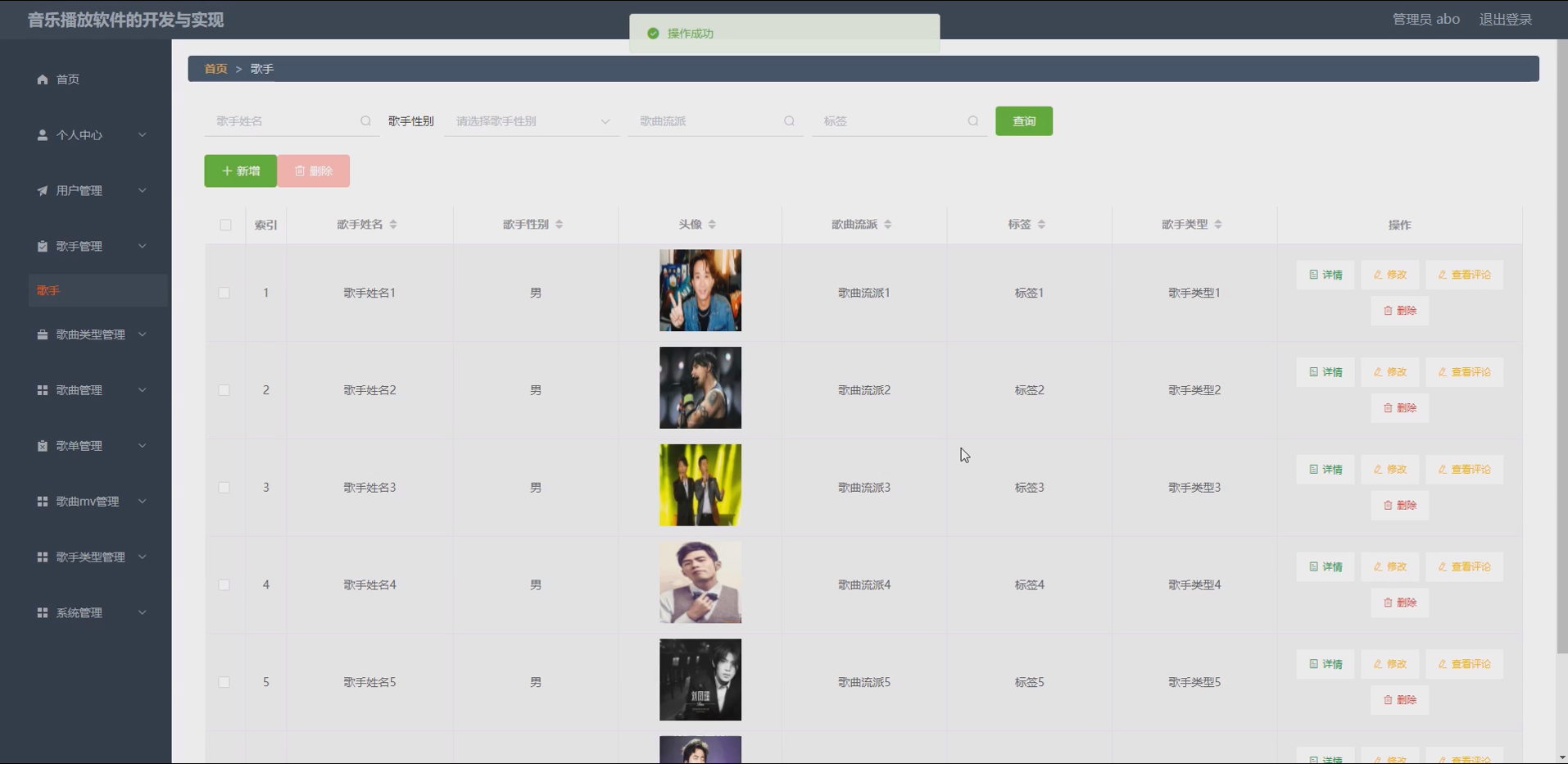The width and height of the screenshot is (1568, 764).
Task: Sort by 歌手类型 column sort arrows
Action: 1218,225
